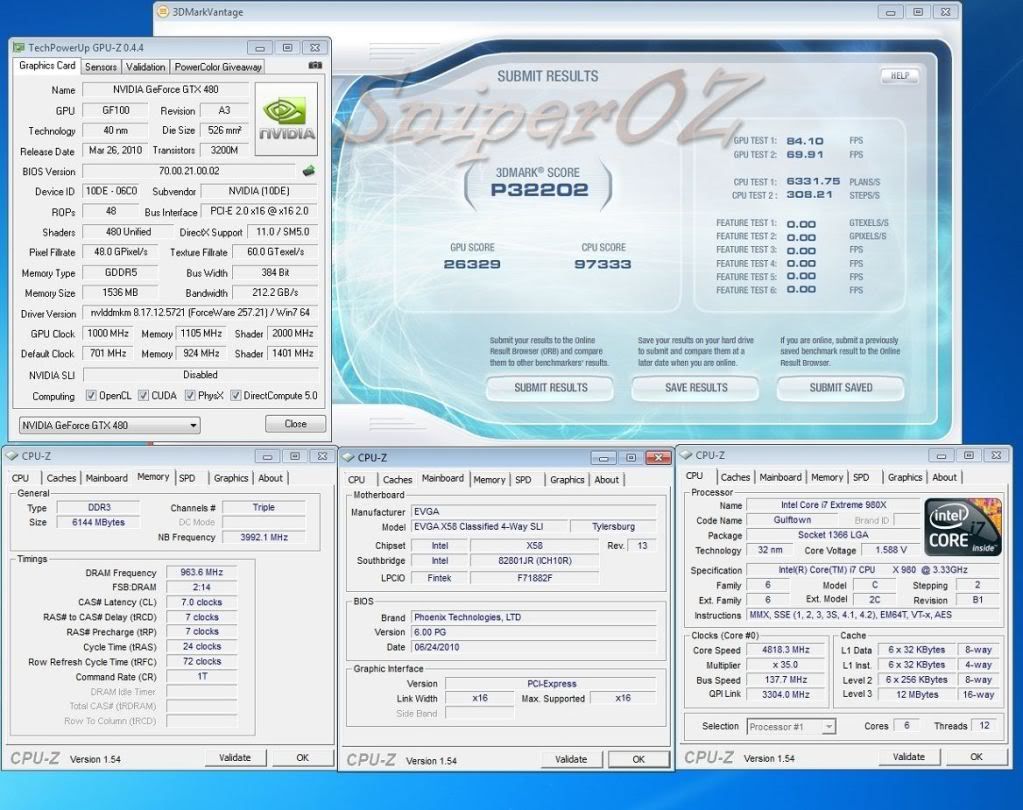The width and height of the screenshot is (1023, 810).
Task: Toggle the DirectCompute 5.0 checkbox
Action: pyautogui.click(x=236, y=396)
